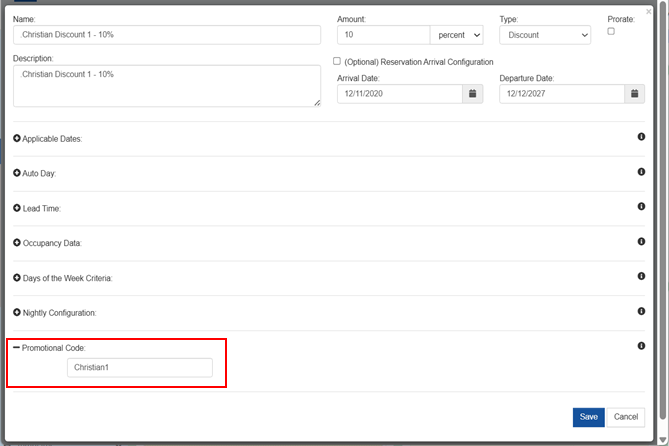
Task: Click the Amount input field
Action: [x=383, y=35]
